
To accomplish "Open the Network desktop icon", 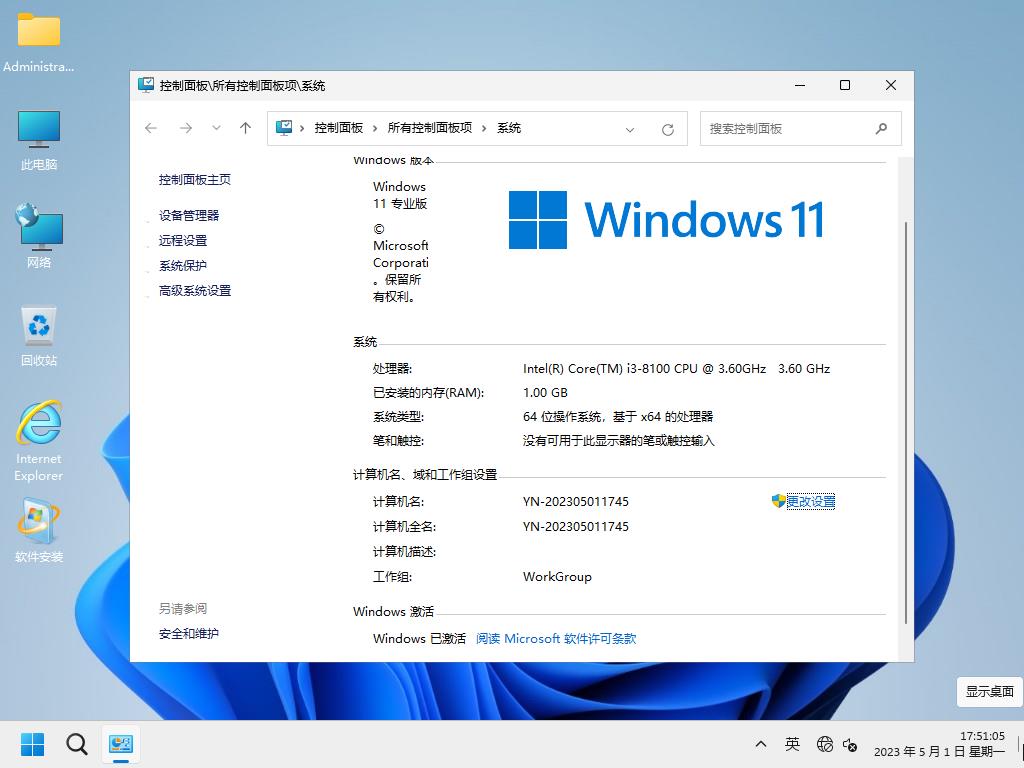I will click(39, 236).
